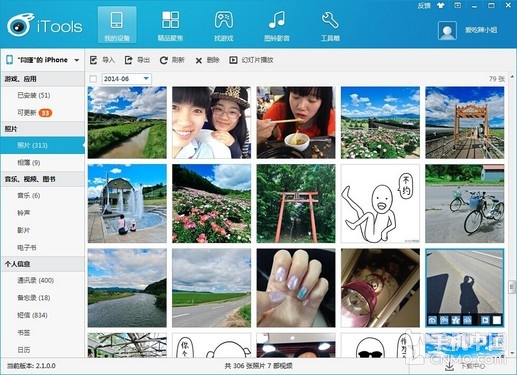The width and height of the screenshot is (517, 375).
Task: Open the 2014-06 date dropdown
Action: coord(126,79)
